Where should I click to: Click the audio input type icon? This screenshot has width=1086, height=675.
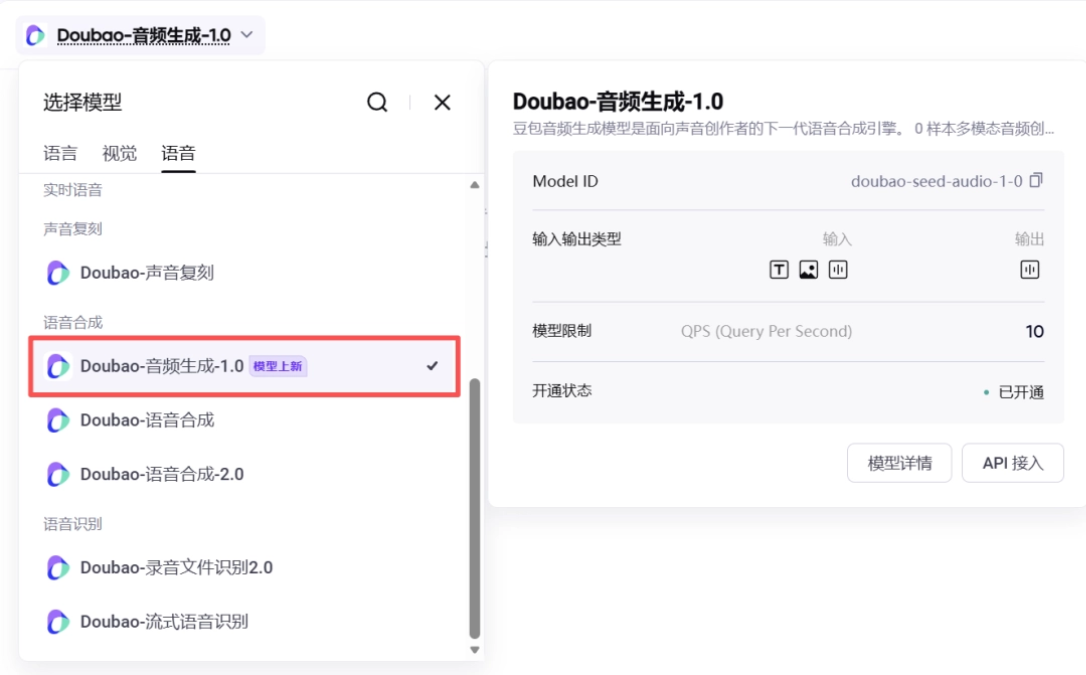(838, 270)
